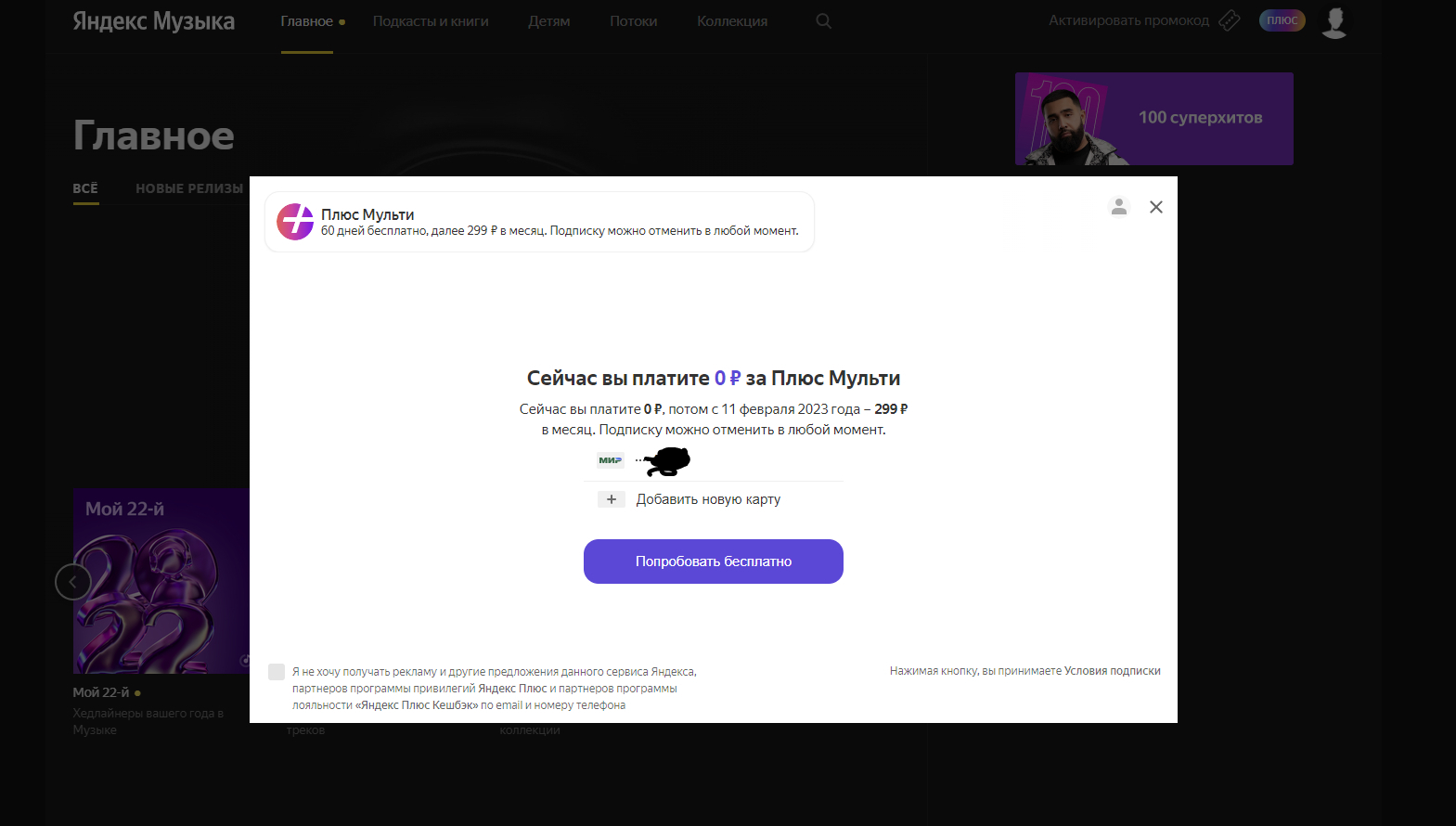Click the Плюс Мульти plan info card
The width and height of the screenshot is (1456, 826).
(x=539, y=222)
